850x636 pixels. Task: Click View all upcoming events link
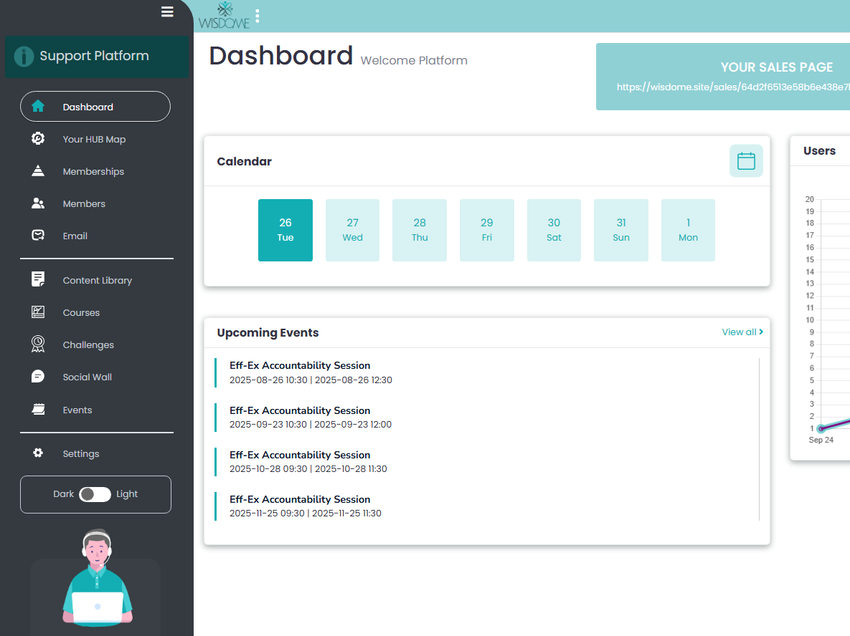[x=742, y=332]
